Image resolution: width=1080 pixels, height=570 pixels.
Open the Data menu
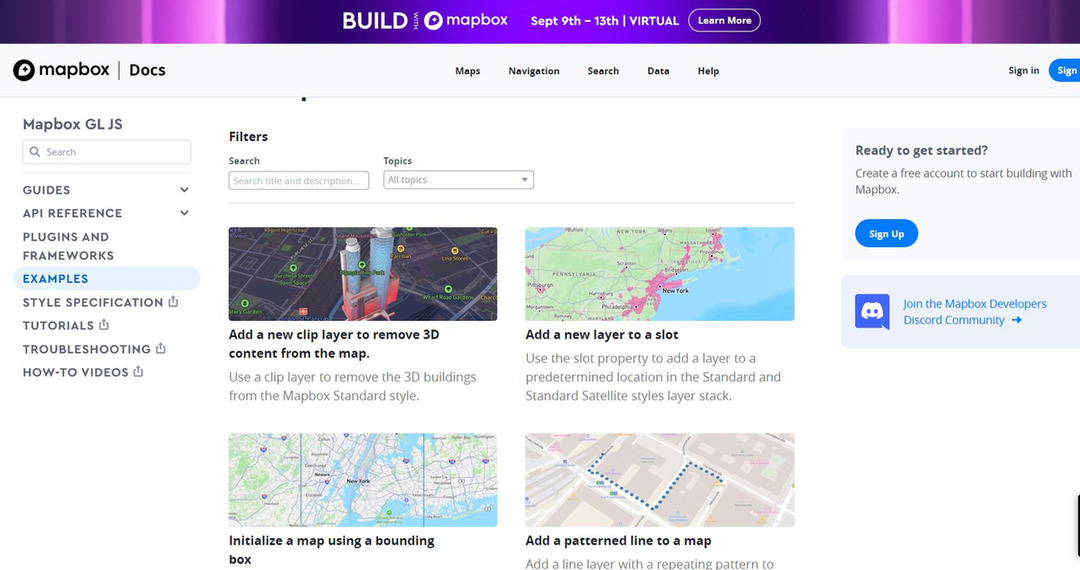tap(658, 71)
